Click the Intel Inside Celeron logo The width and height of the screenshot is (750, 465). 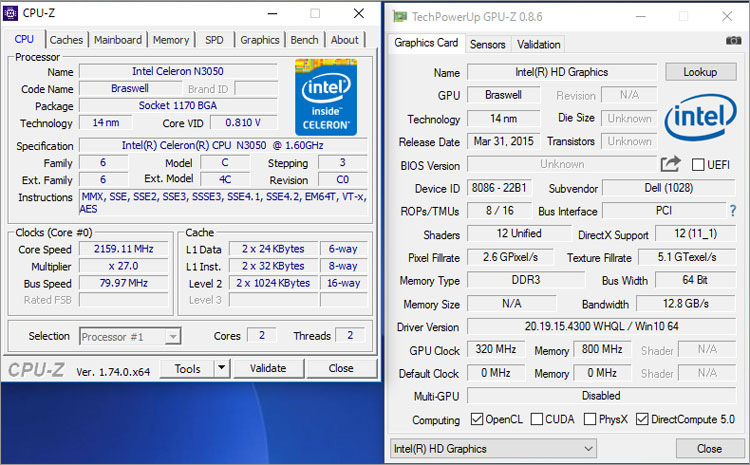click(x=326, y=97)
